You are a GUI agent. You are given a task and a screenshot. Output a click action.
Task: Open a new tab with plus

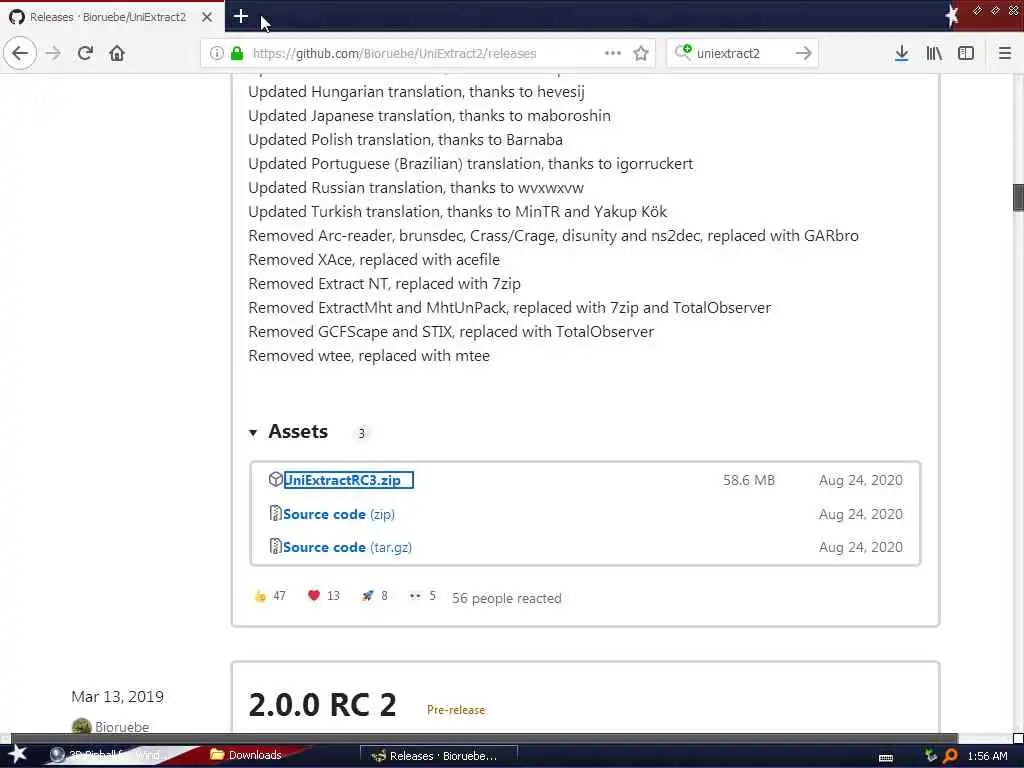pos(240,16)
